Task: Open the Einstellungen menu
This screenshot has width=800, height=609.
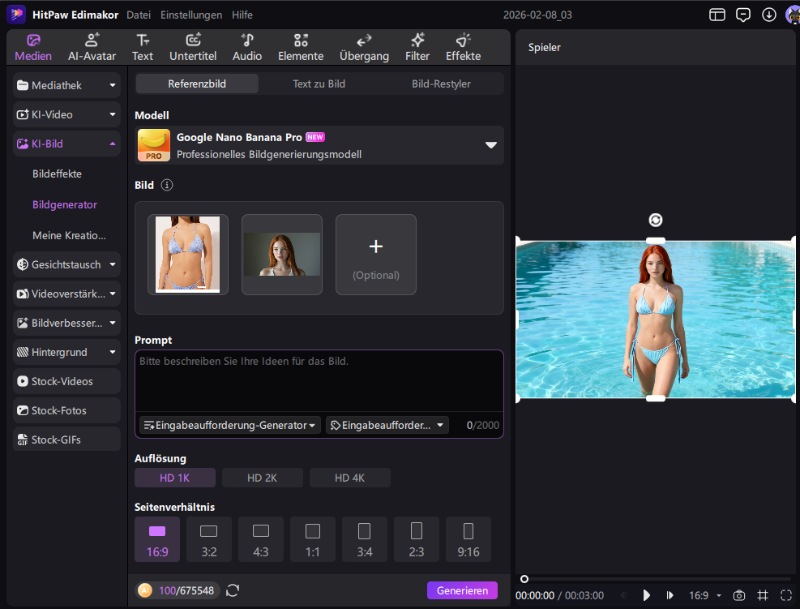Action: point(190,15)
